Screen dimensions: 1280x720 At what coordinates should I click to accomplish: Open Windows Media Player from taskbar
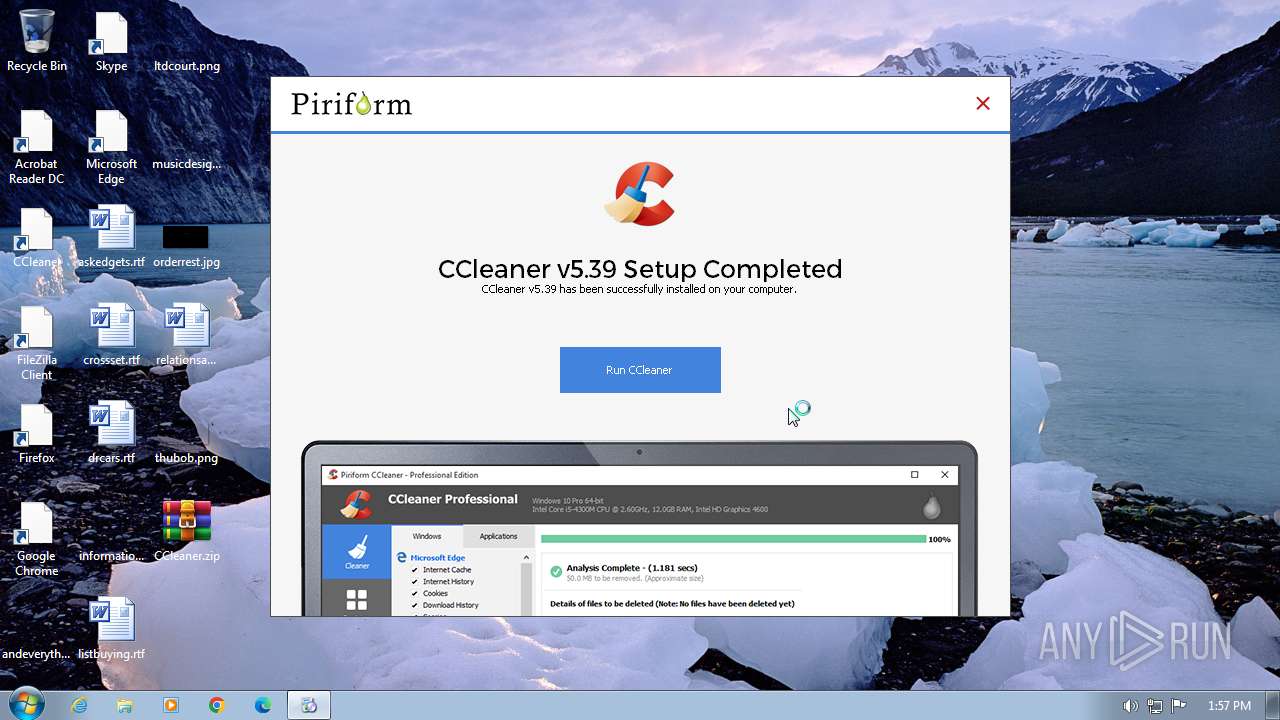pyautogui.click(x=171, y=705)
